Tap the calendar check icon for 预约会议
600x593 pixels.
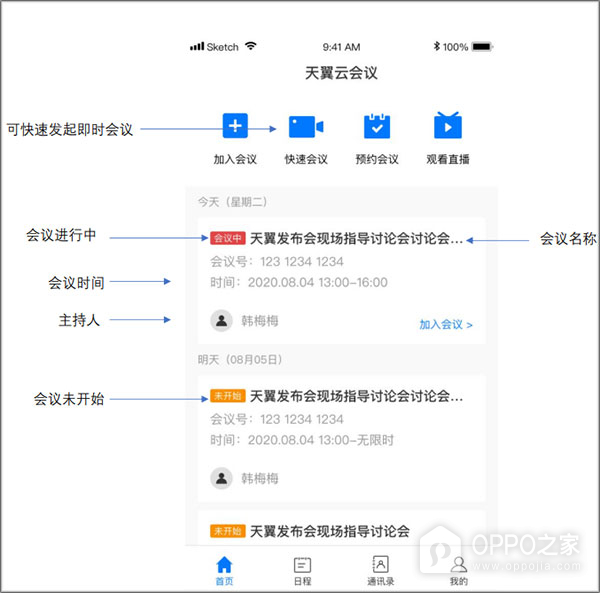point(377,126)
